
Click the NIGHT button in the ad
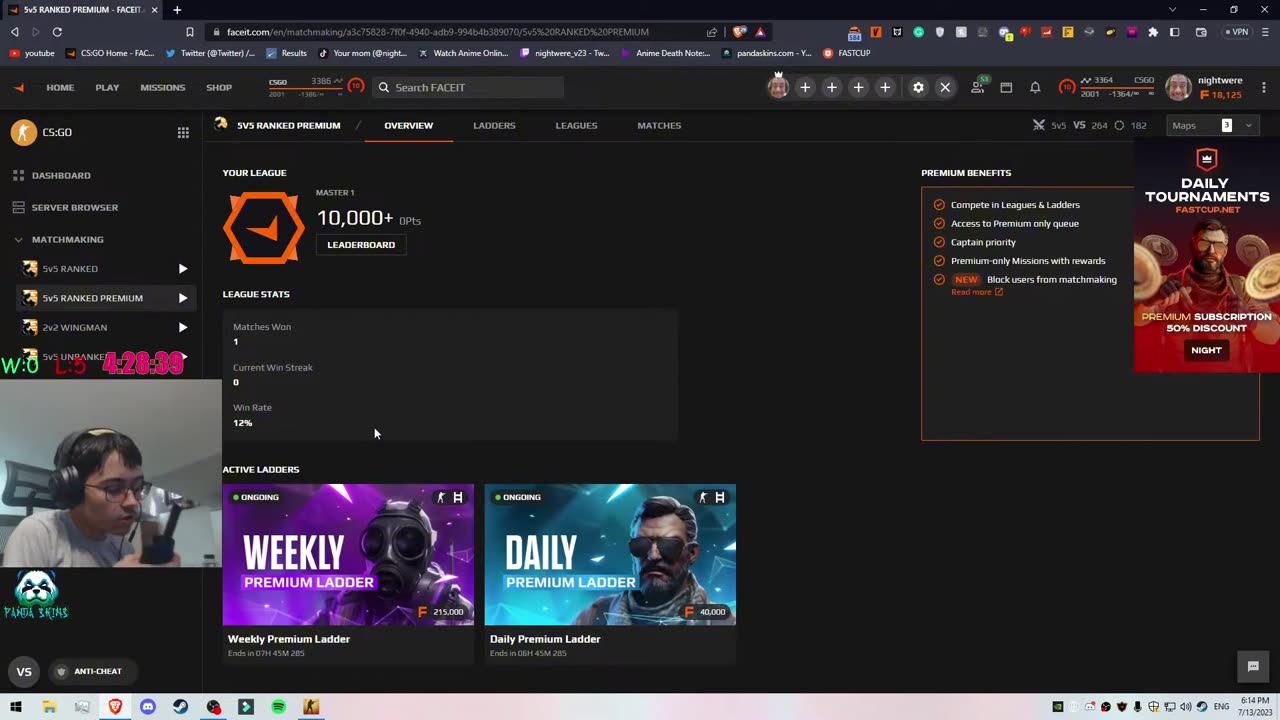tap(1206, 350)
